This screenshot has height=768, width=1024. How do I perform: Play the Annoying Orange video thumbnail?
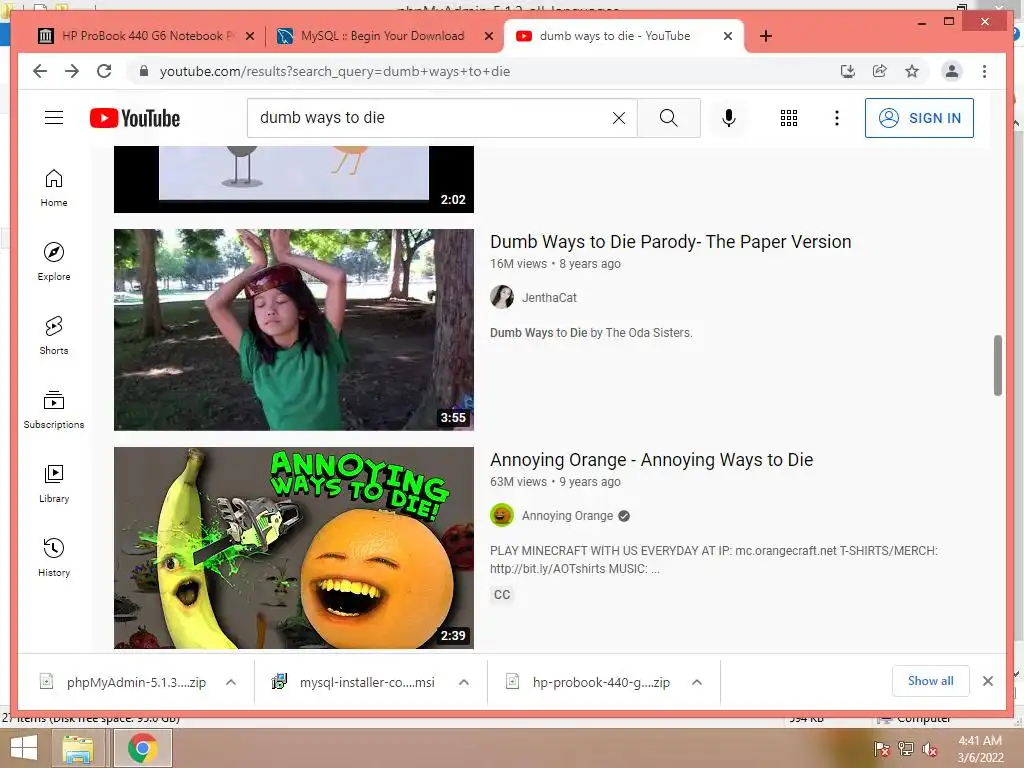pos(294,547)
